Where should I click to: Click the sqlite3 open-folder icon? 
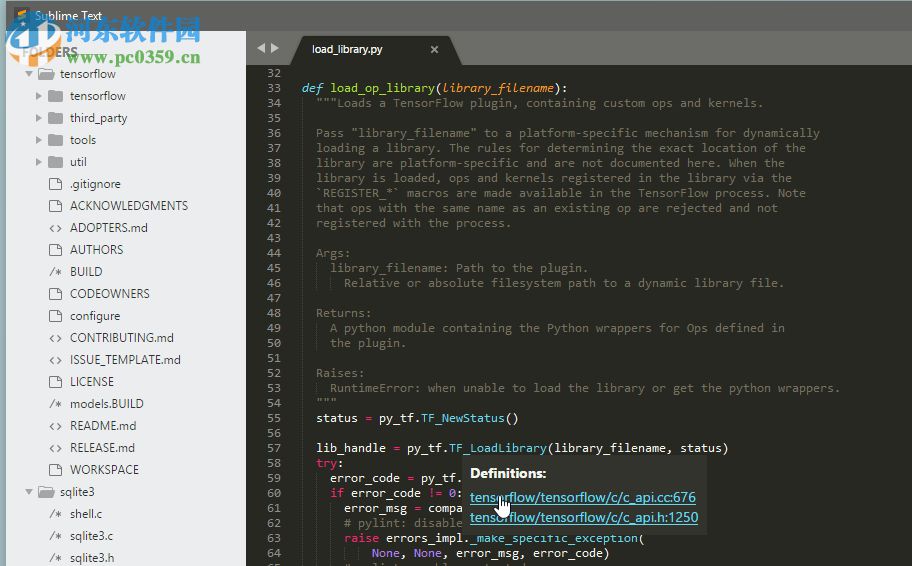[46, 492]
